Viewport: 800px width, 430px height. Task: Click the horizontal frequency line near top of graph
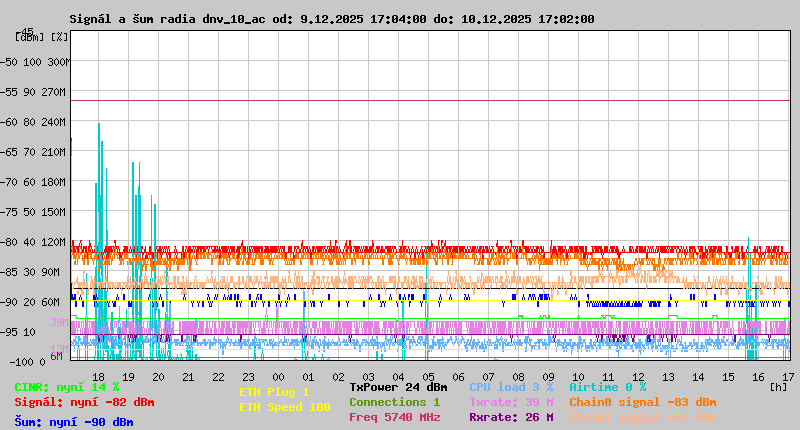(x=430, y=101)
